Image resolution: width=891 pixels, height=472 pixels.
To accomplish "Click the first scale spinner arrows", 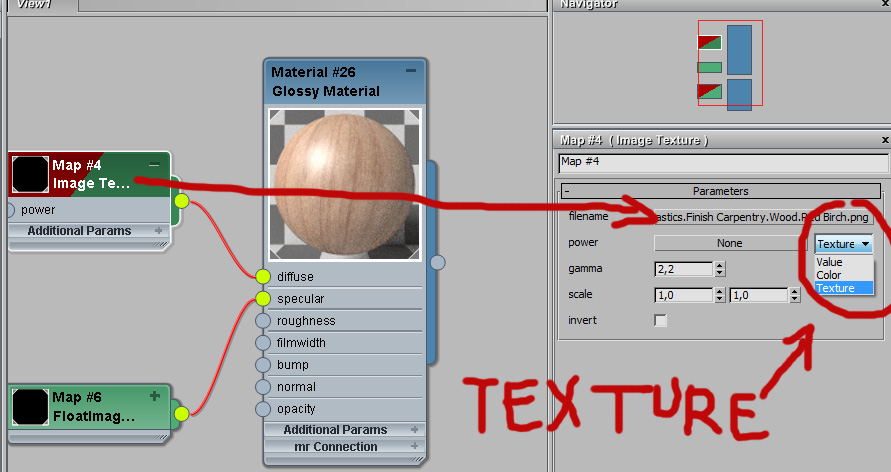I will [720, 295].
